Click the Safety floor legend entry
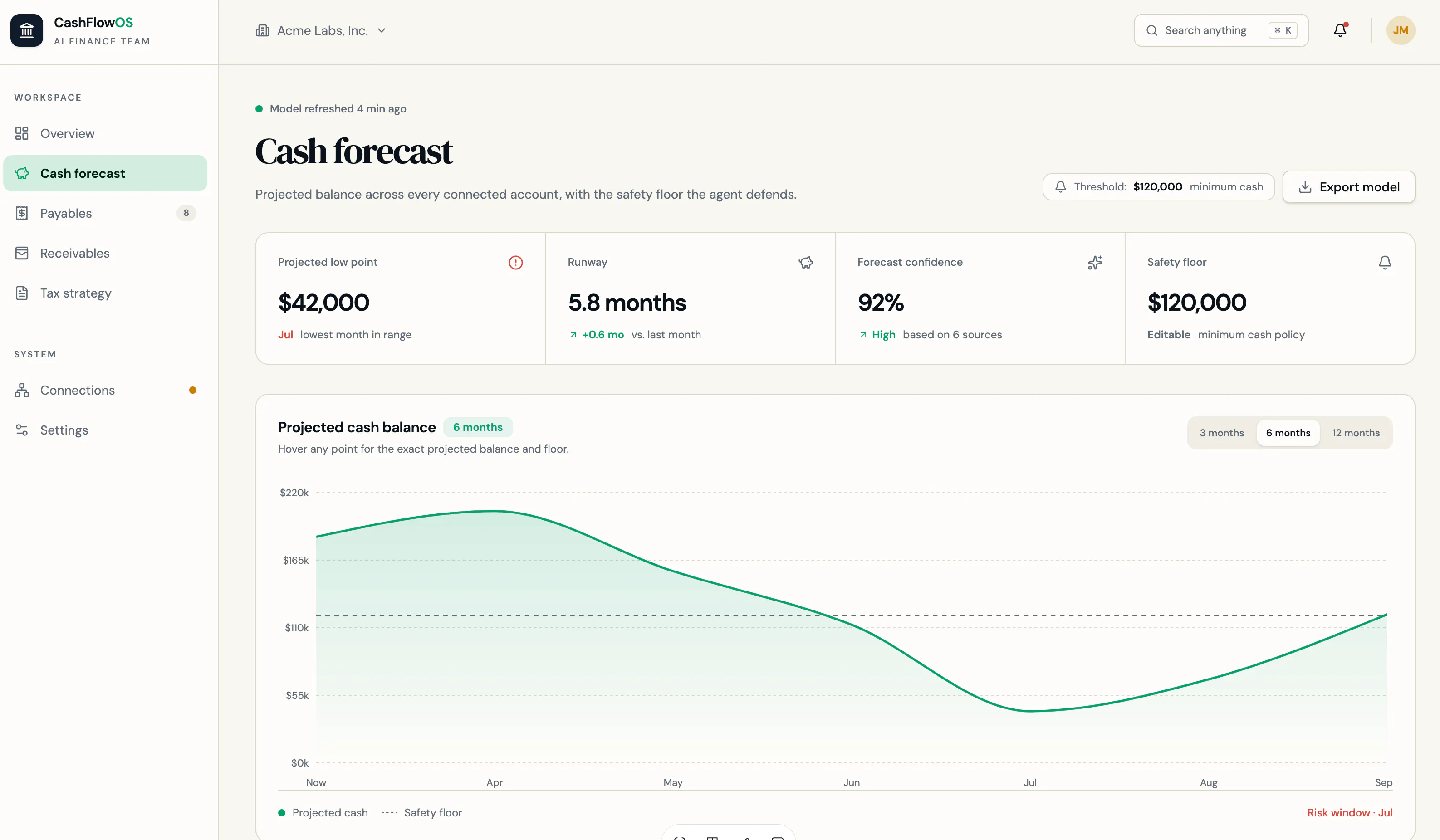 422,813
